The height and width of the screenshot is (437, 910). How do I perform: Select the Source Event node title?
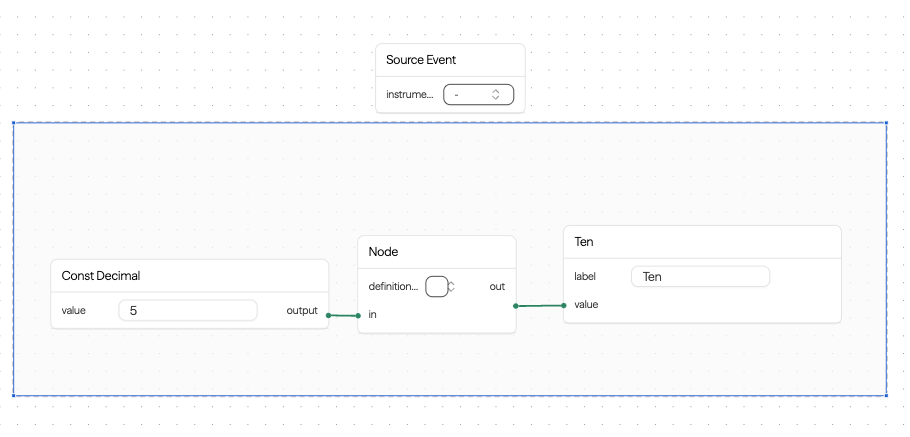(x=421, y=60)
